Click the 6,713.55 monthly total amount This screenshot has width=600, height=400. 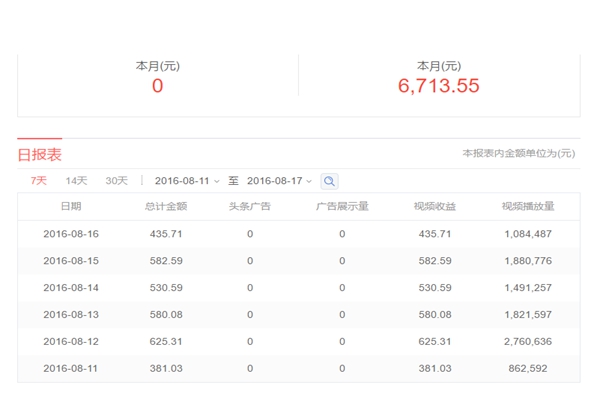pyautogui.click(x=439, y=87)
